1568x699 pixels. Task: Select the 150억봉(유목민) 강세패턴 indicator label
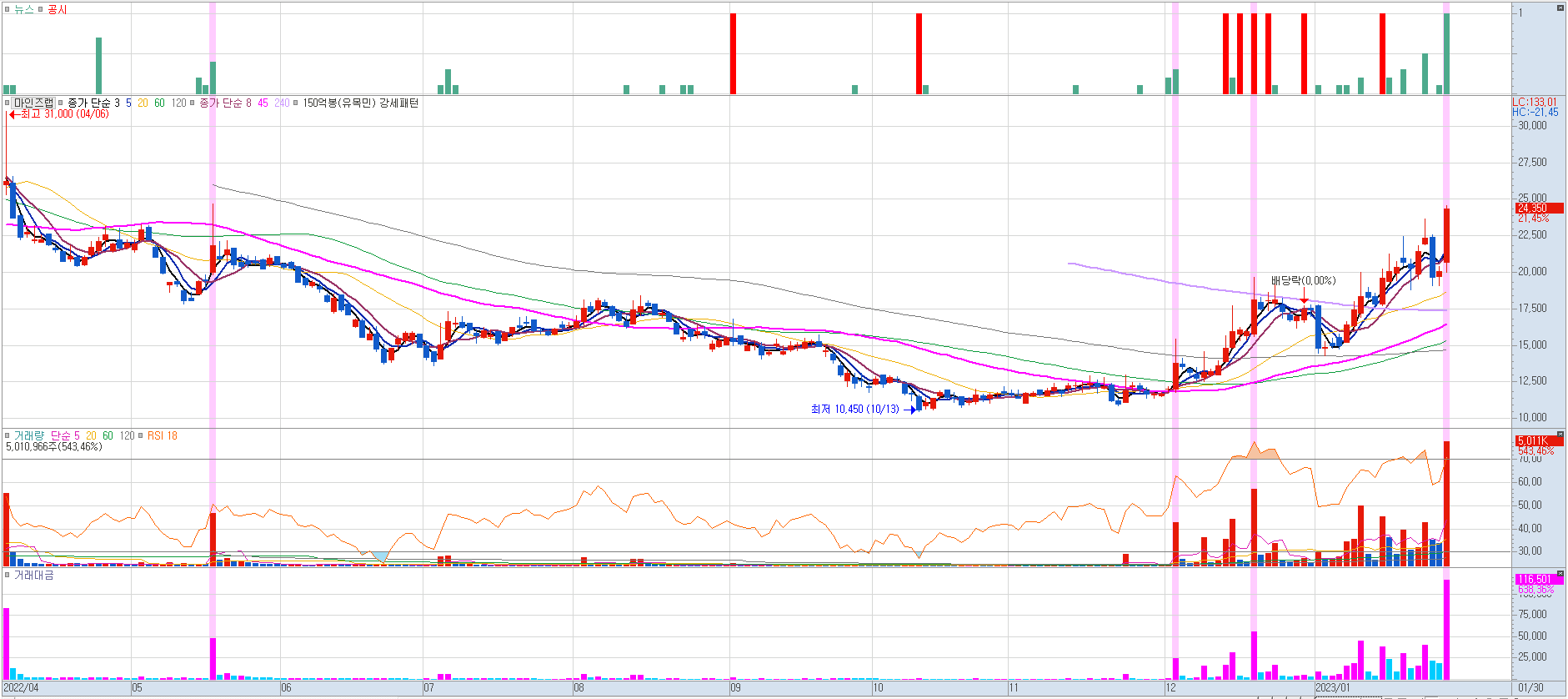coord(360,103)
